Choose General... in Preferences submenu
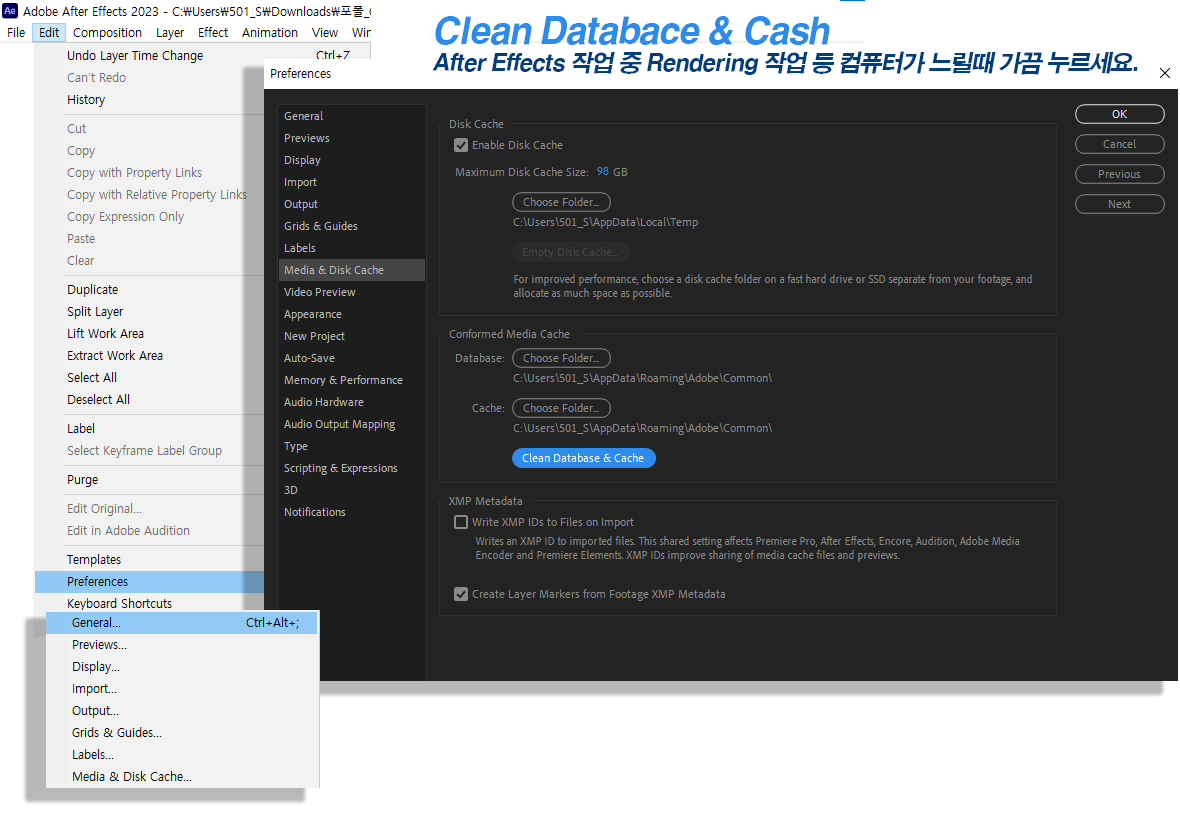The image size is (1180, 813). [x=181, y=623]
